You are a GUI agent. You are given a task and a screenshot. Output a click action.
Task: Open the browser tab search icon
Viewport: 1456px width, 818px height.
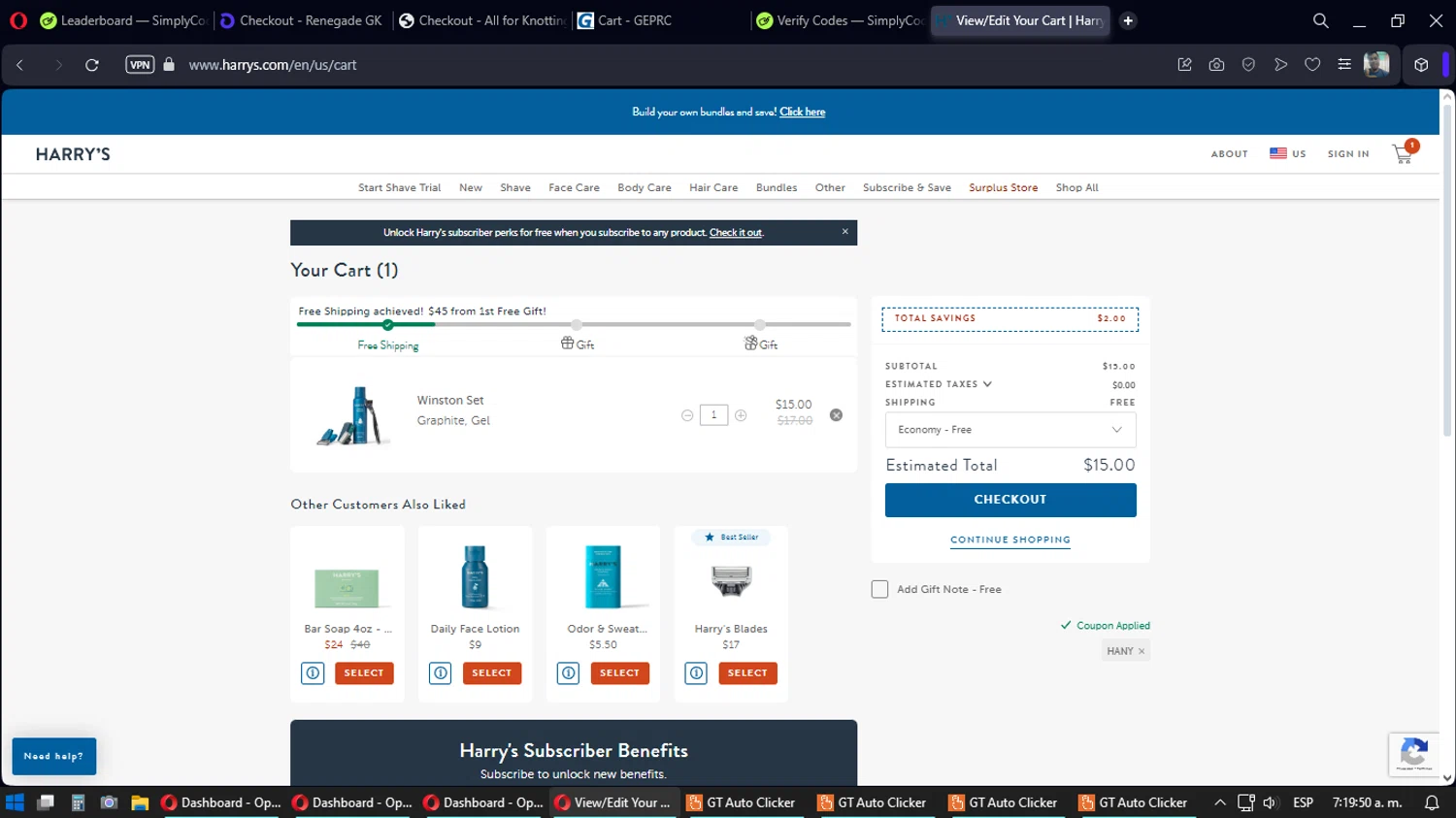point(1320,20)
